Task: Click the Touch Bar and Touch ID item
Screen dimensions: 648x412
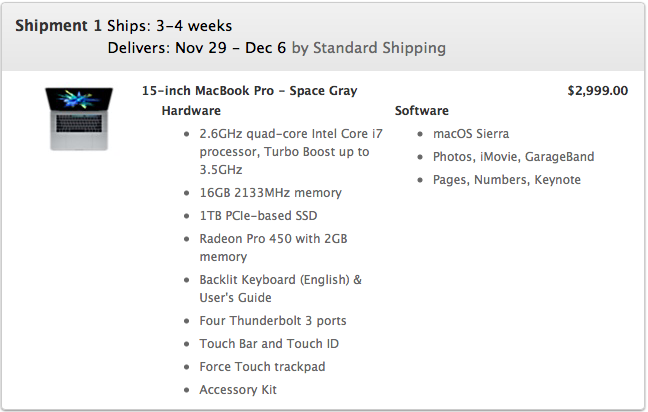Action: pyautogui.click(x=269, y=344)
